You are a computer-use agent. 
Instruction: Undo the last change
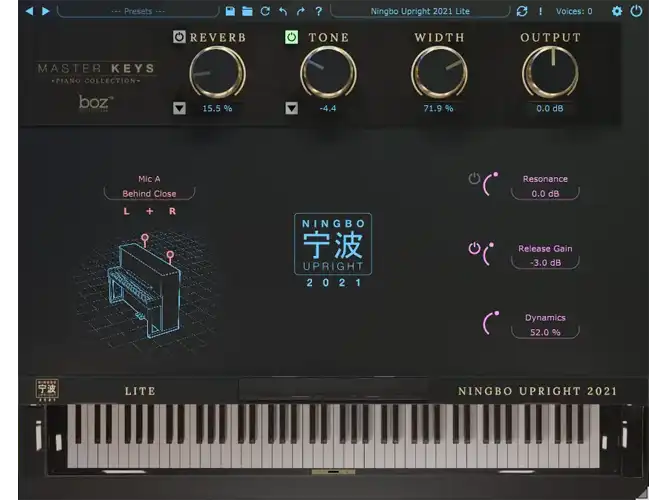click(283, 11)
